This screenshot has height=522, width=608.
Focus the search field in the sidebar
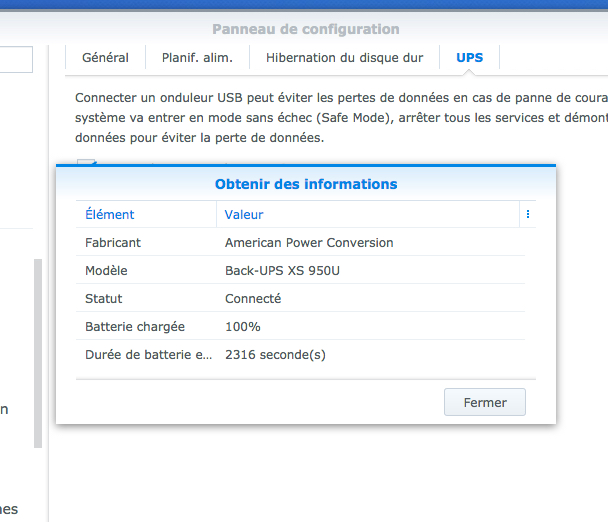(x=16, y=59)
